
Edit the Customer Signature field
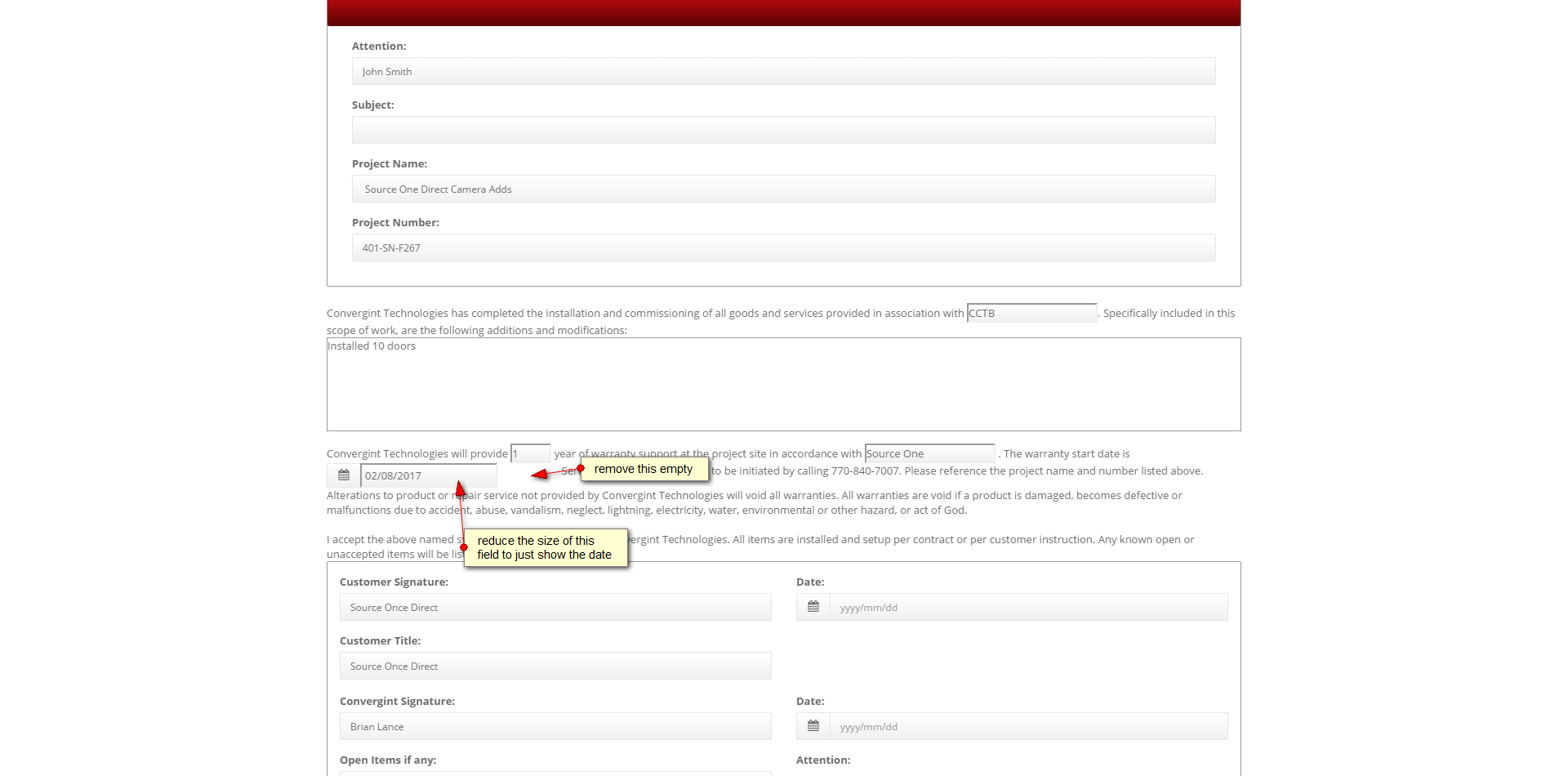pos(555,607)
